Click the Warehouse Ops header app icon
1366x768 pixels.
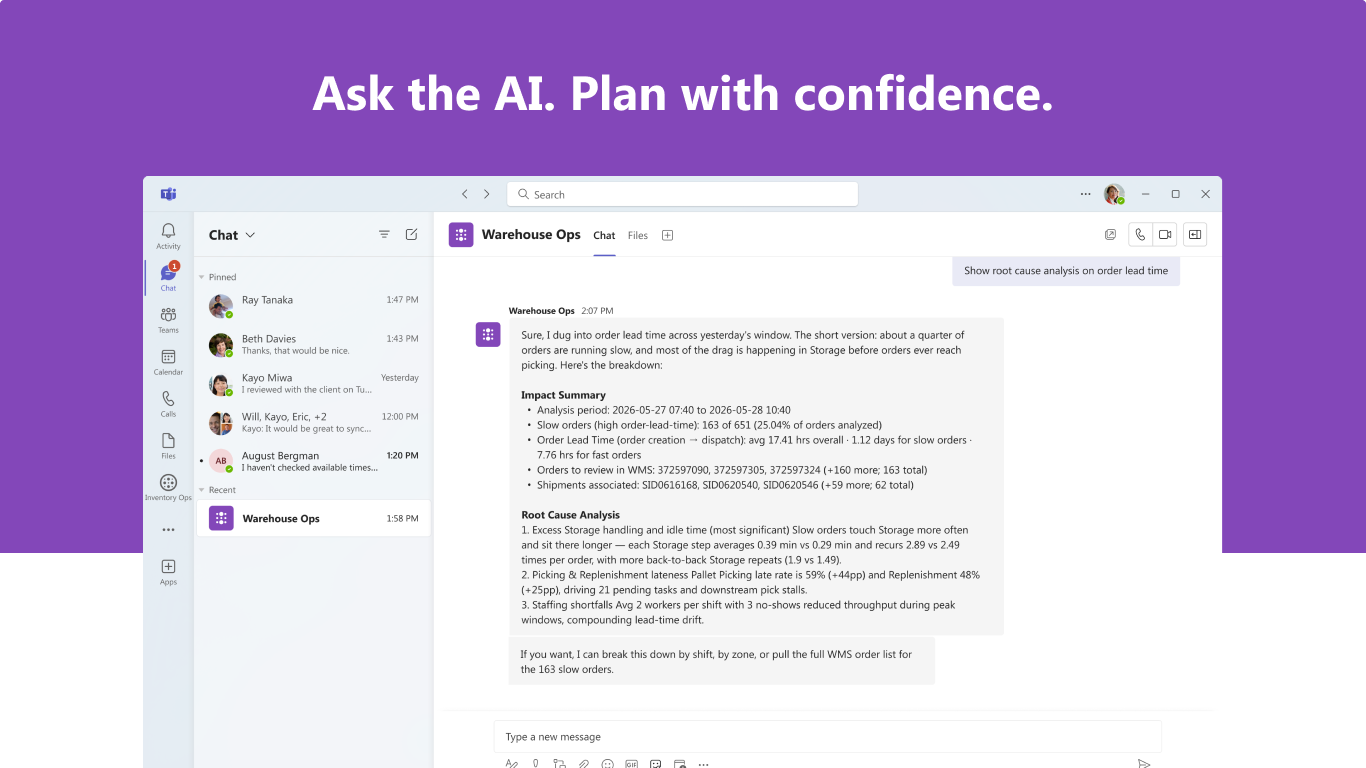click(461, 235)
